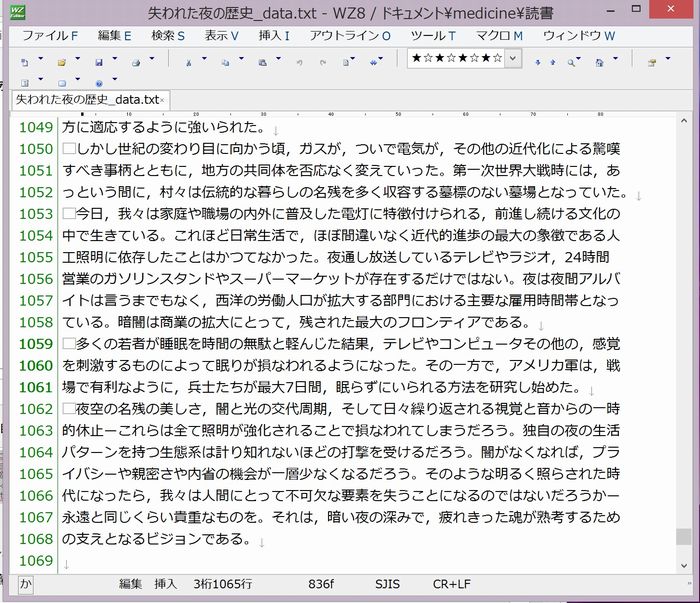Viewport: 700px width, 603px height.
Task: Click the yellow toolbox settings icon
Action: tap(652, 63)
